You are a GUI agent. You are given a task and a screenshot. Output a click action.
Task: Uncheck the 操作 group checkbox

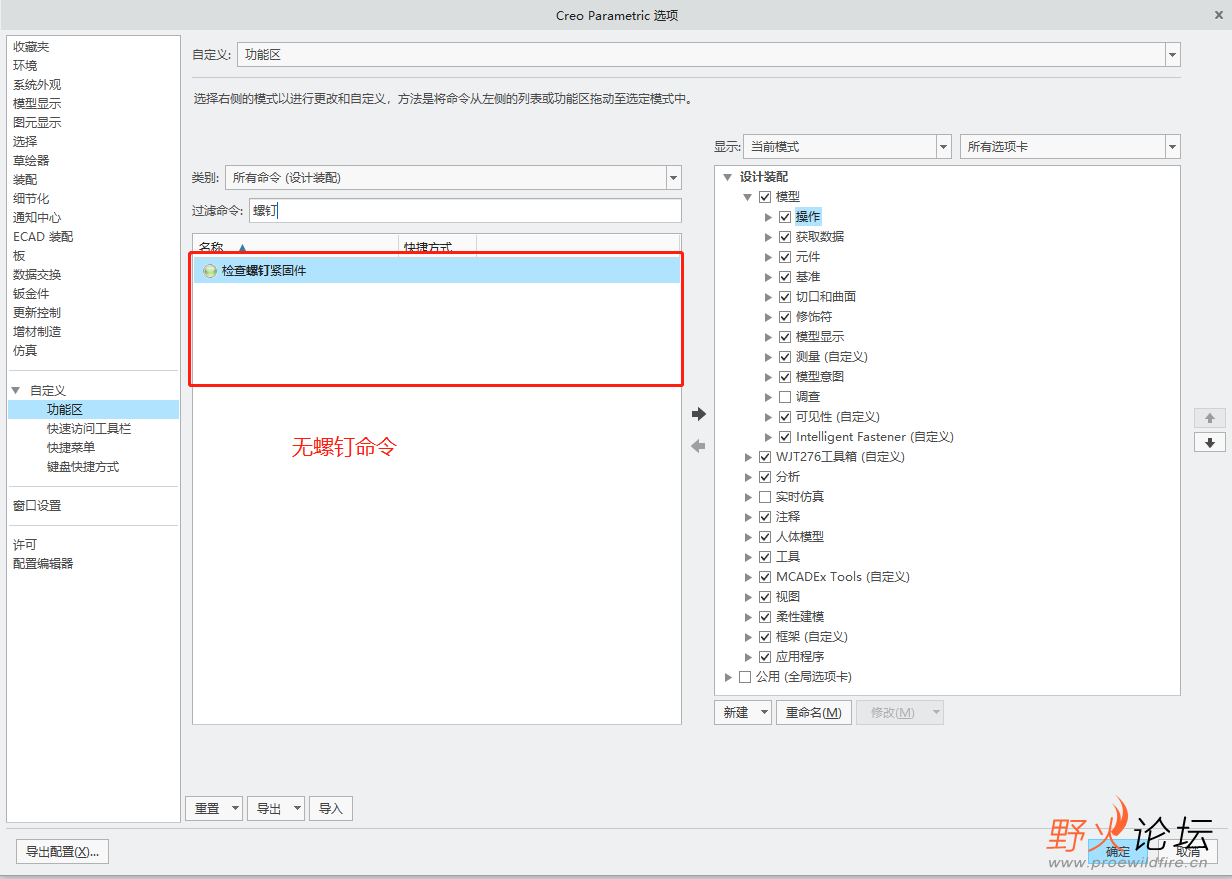785,217
